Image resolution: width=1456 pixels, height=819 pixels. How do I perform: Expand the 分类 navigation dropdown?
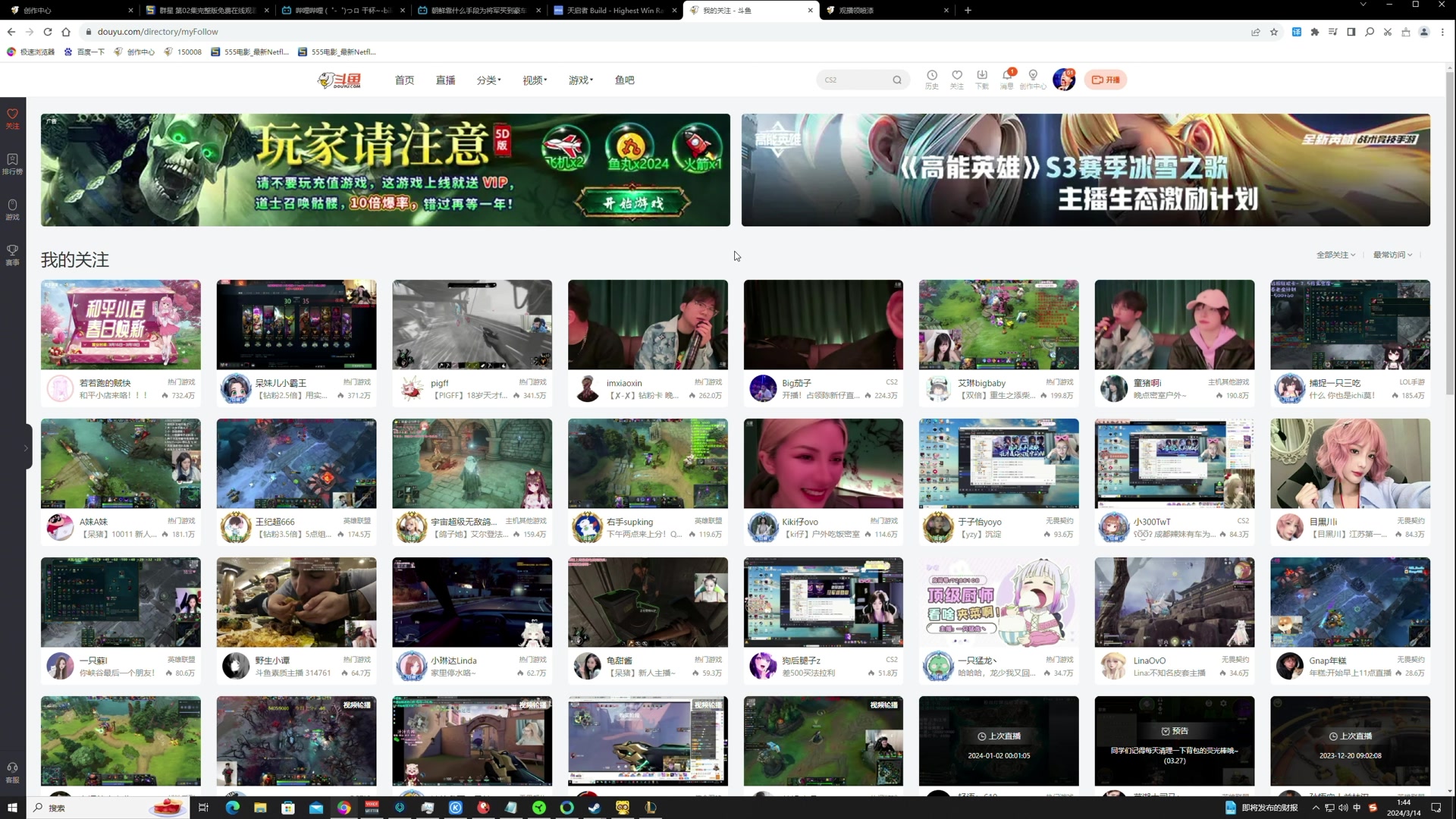click(x=488, y=80)
